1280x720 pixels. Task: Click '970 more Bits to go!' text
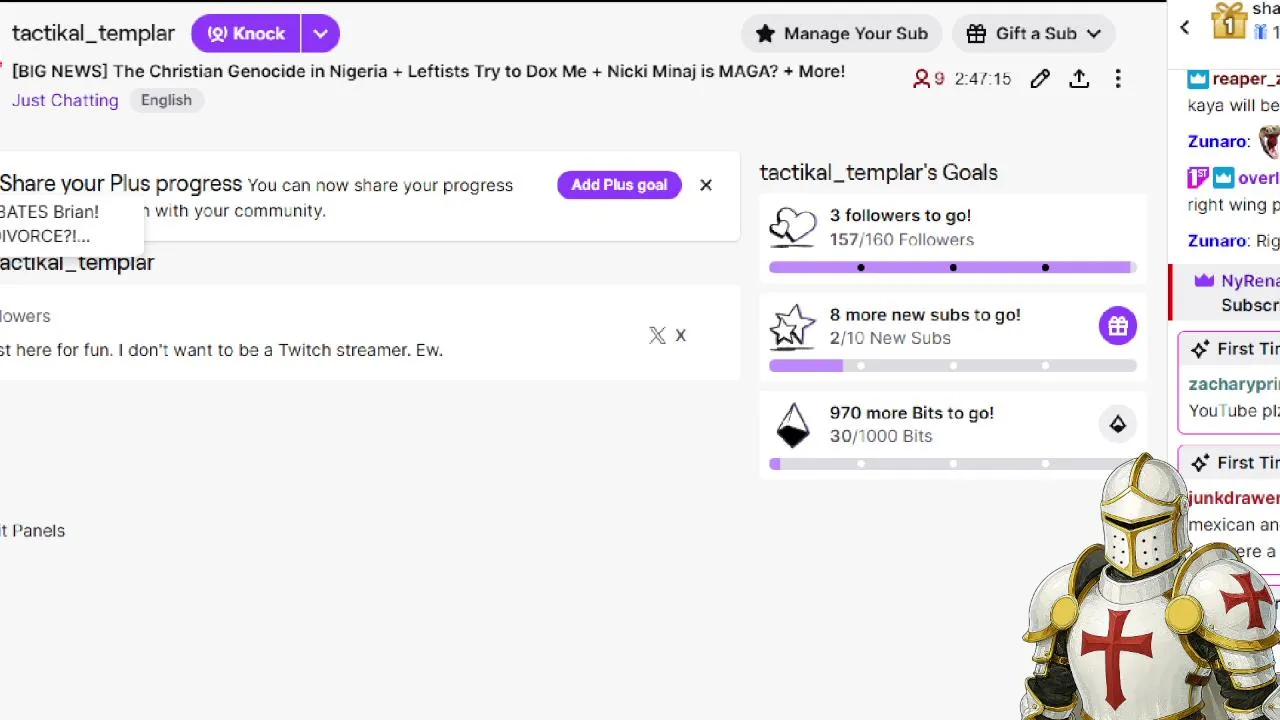click(912, 412)
